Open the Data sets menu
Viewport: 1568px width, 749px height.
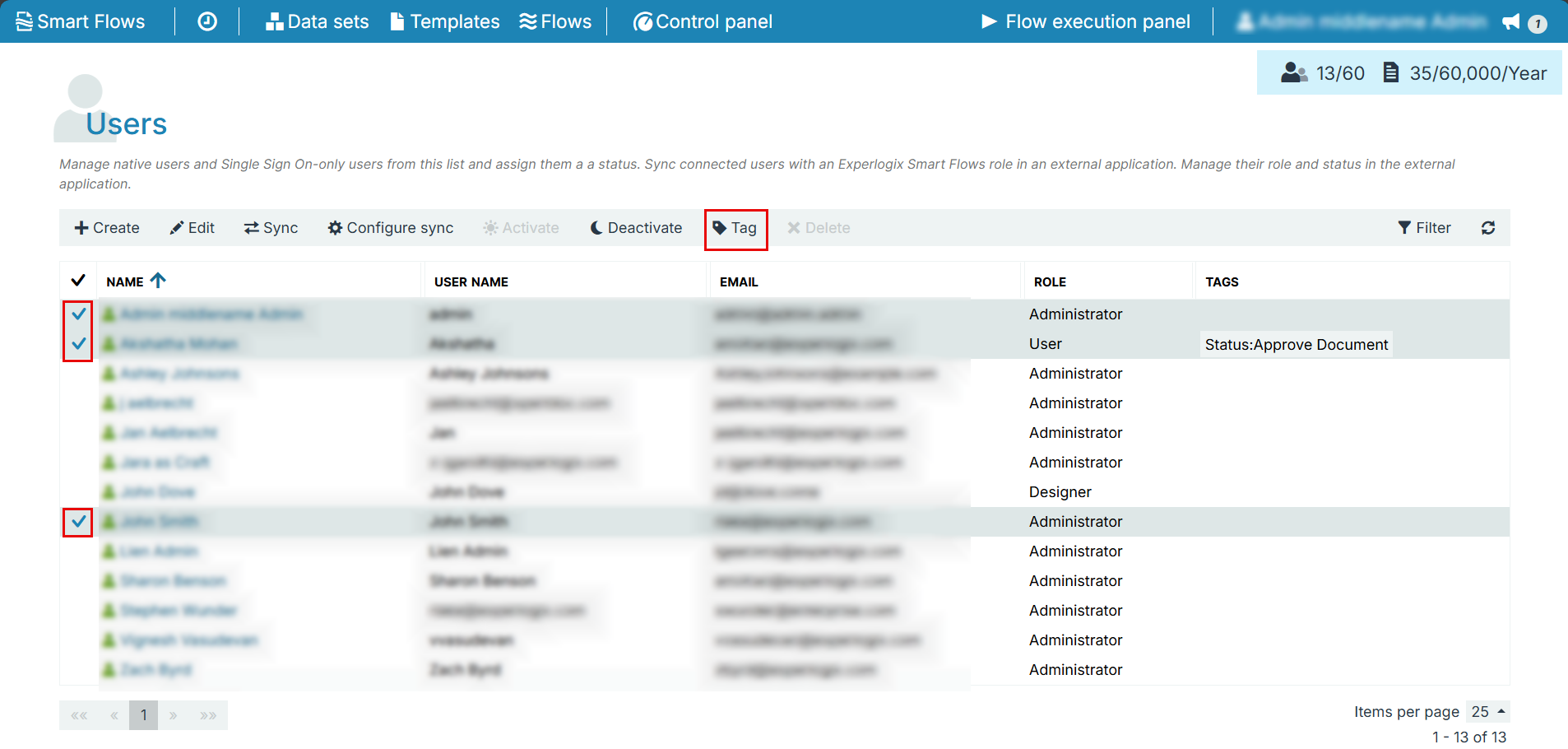(x=317, y=21)
